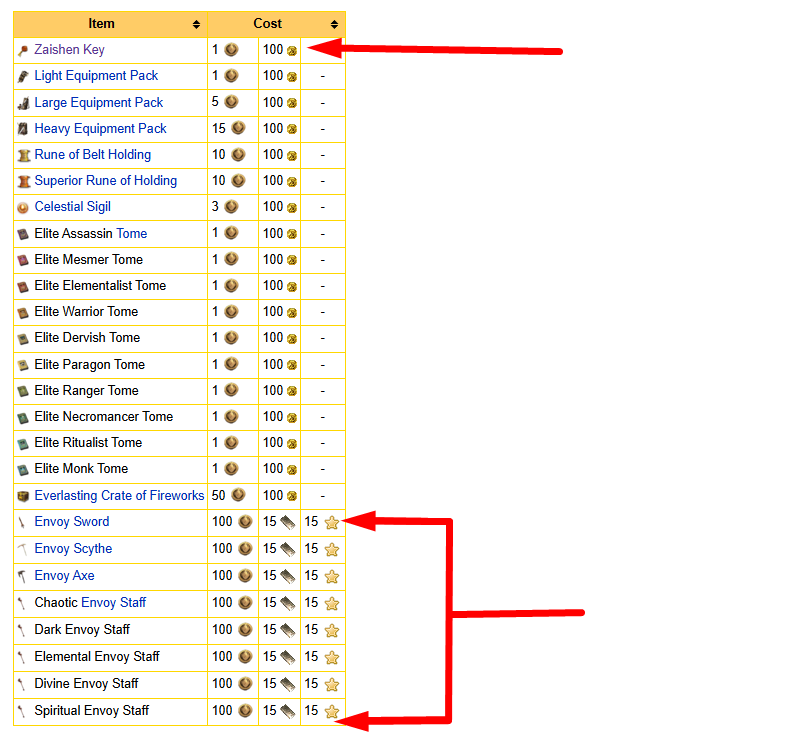This screenshot has width=795, height=736.
Task: Open the Rune of Belt Holding link
Action: [x=93, y=155]
